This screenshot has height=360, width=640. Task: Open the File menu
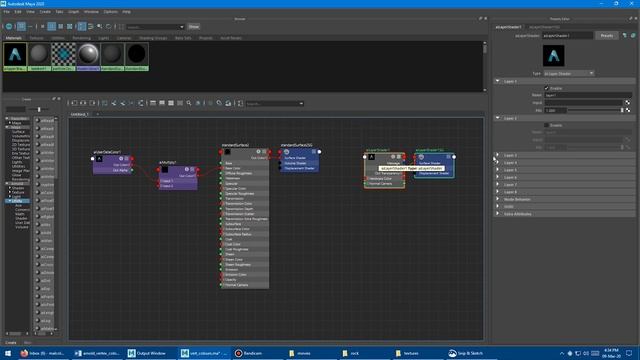click(x=7, y=12)
